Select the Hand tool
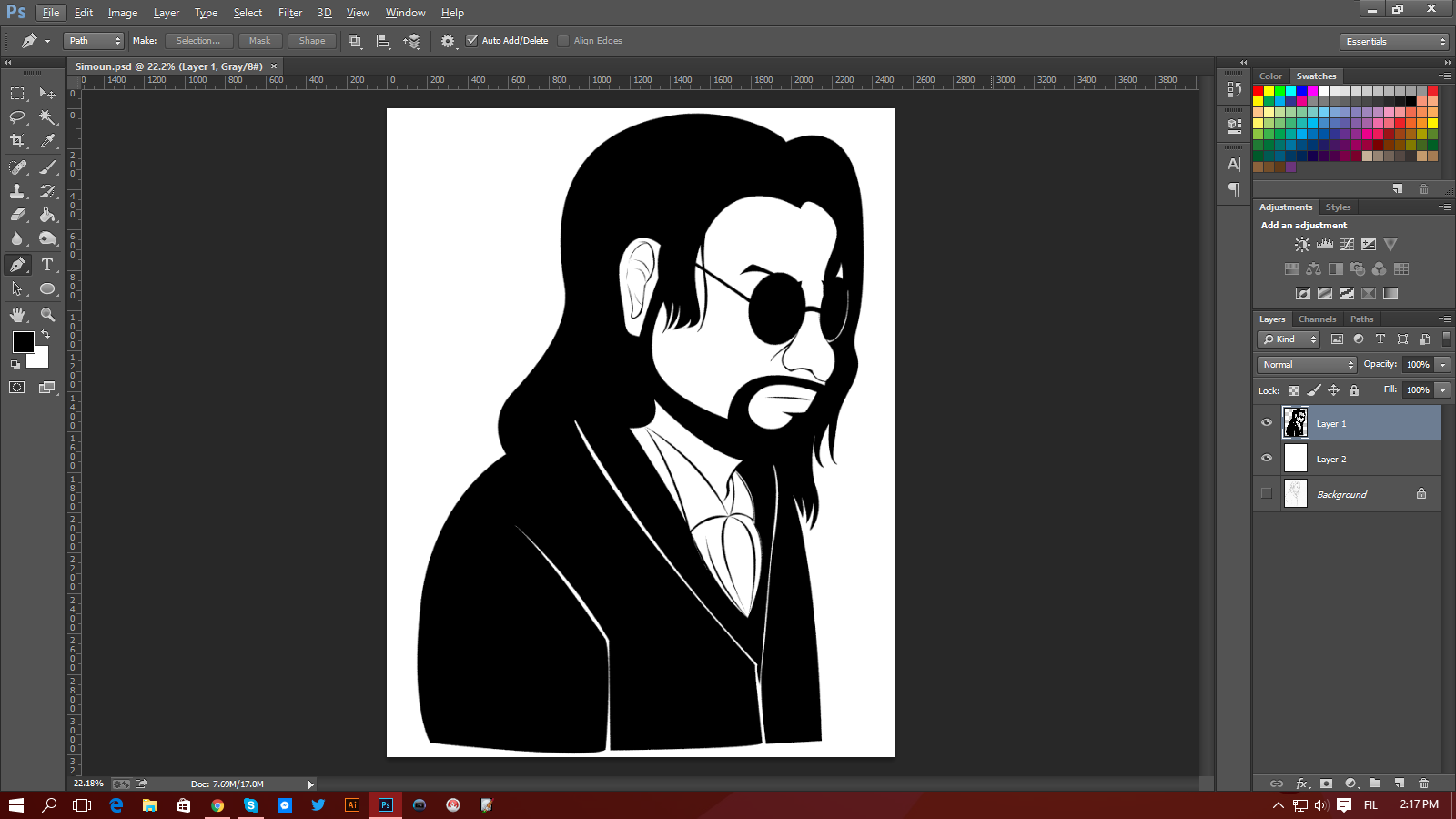 pos(17,315)
